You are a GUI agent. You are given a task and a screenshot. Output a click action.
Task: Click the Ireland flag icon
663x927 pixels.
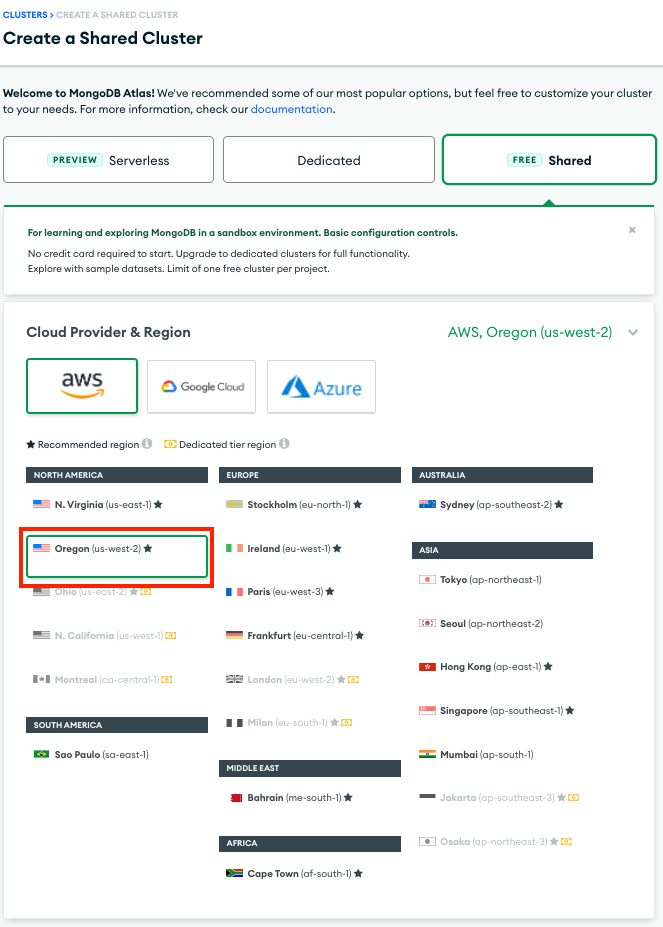point(234,548)
